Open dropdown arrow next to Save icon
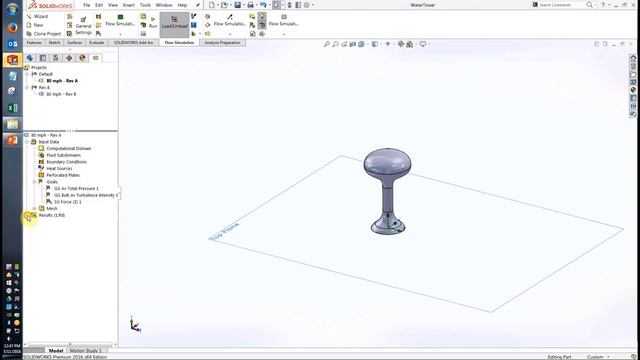640x360 pixels. click(244, 5)
